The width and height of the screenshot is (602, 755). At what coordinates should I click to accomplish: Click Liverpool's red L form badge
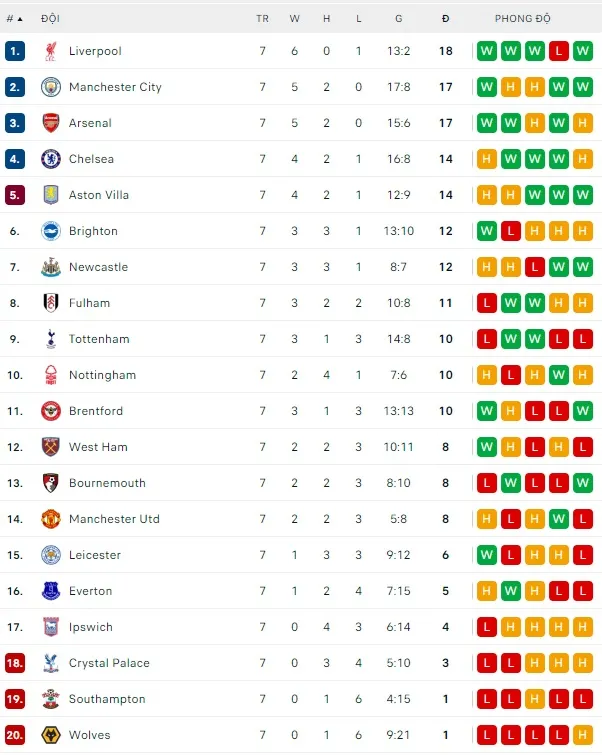pos(560,51)
